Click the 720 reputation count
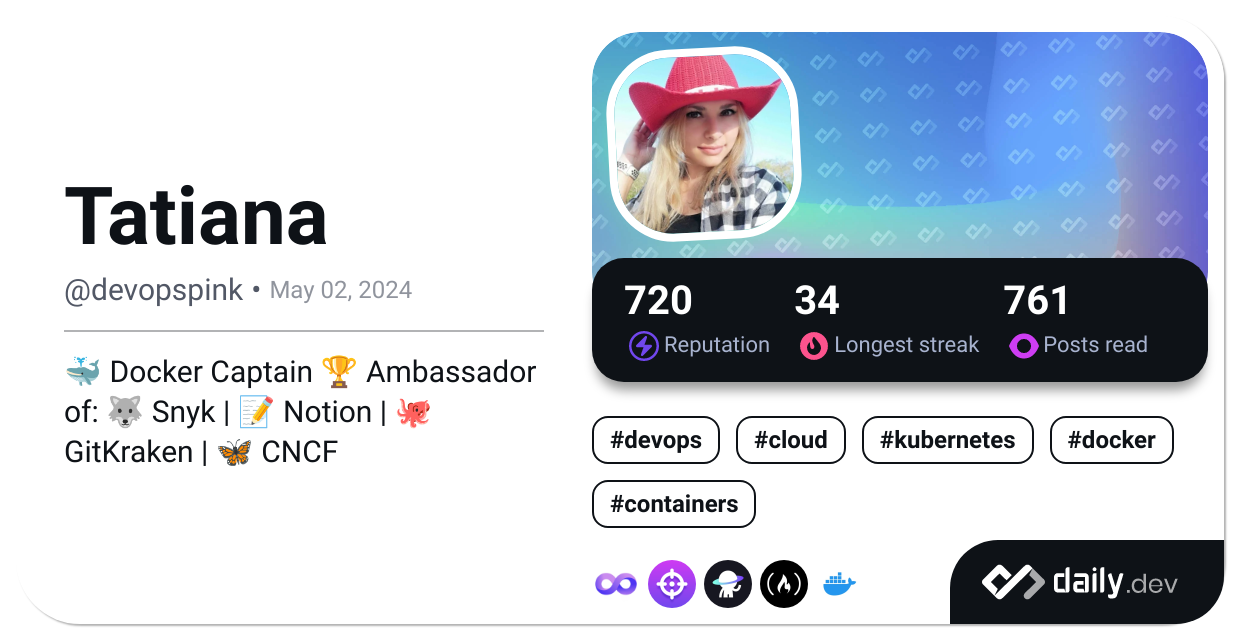 [658, 301]
